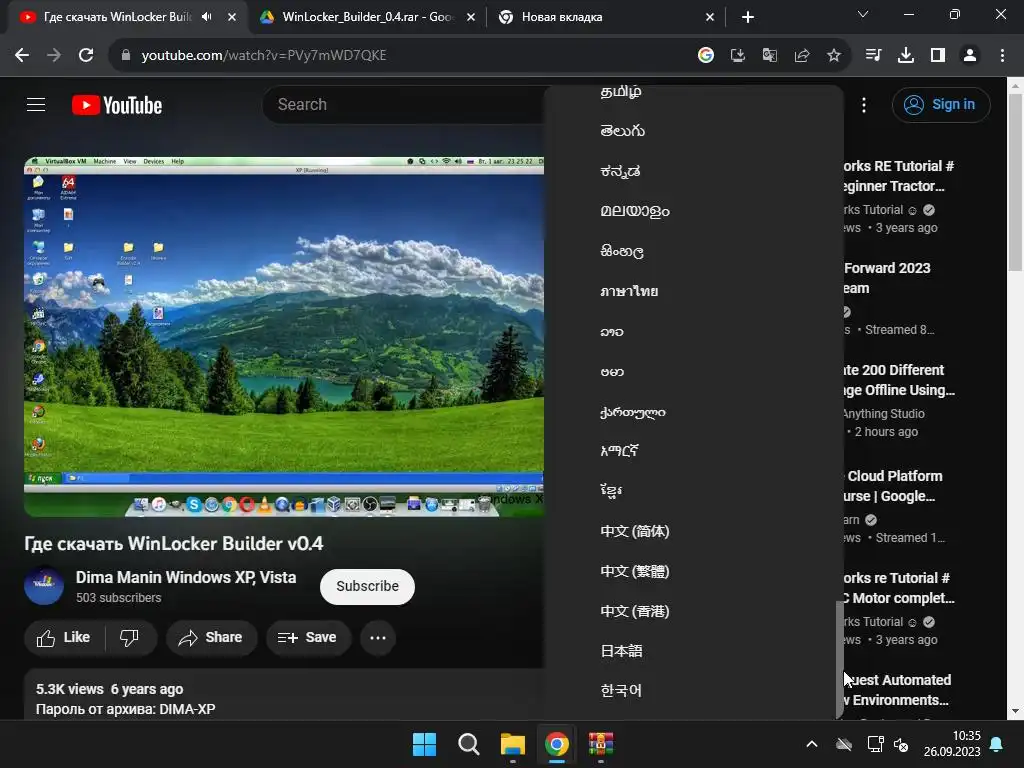Open Dima Manin Windows XP, Vista channel
Image resolution: width=1024 pixels, height=768 pixels.
tap(185, 577)
